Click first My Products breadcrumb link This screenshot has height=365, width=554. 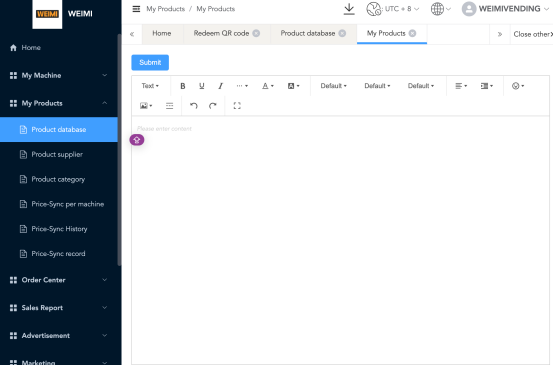[x=165, y=9]
